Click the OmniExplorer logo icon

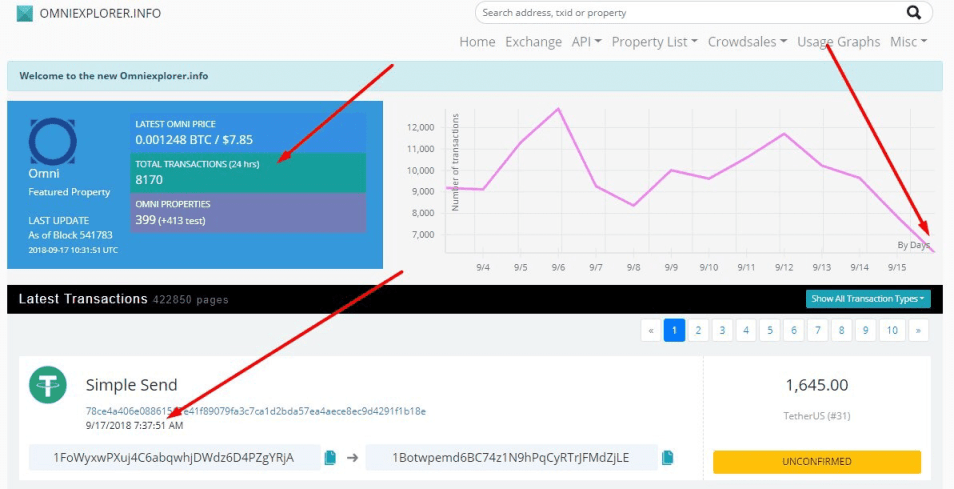(25, 13)
